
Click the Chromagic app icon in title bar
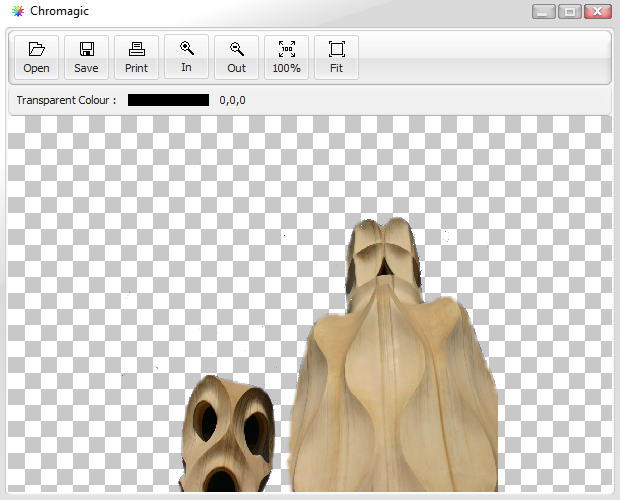click(x=18, y=11)
